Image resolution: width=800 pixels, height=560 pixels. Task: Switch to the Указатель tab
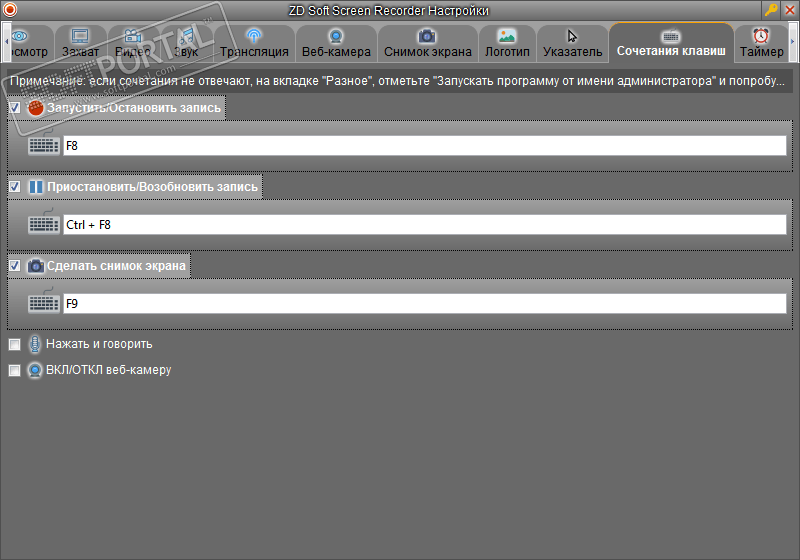[572, 43]
